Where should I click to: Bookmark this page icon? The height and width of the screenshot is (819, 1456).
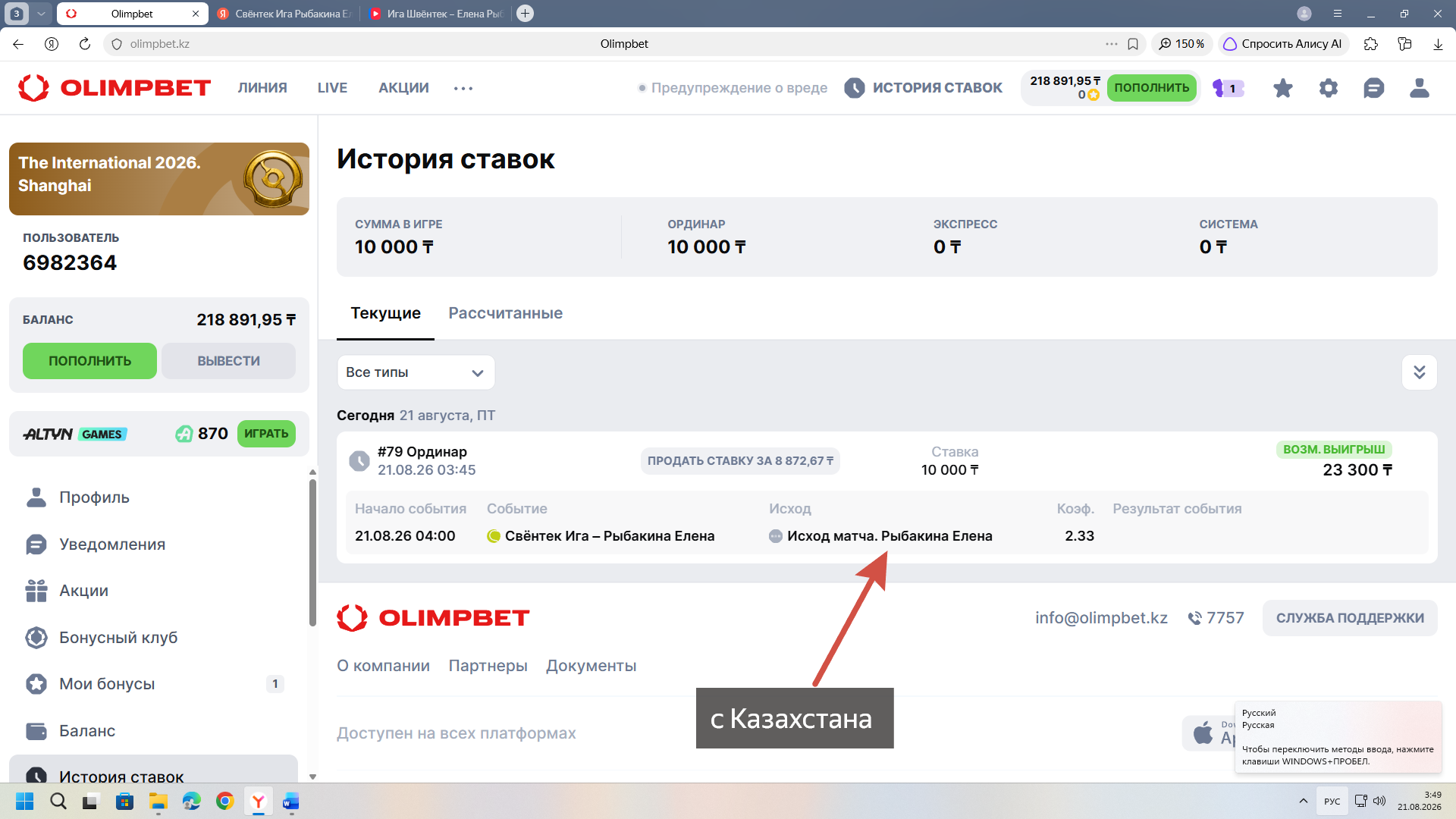1133,44
